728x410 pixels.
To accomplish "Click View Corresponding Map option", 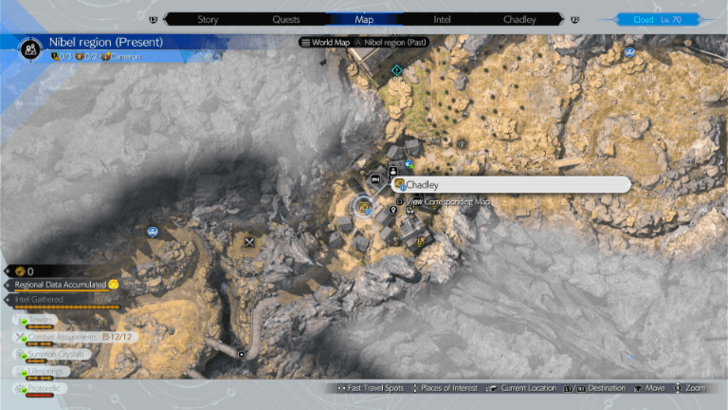I will (448, 202).
